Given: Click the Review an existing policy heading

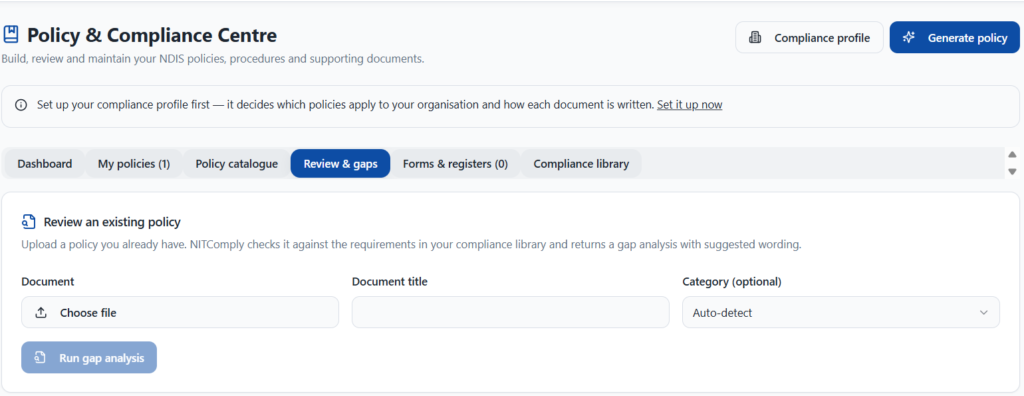Looking at the screenshot, I should pyautogui.click(x=112, y=222).
